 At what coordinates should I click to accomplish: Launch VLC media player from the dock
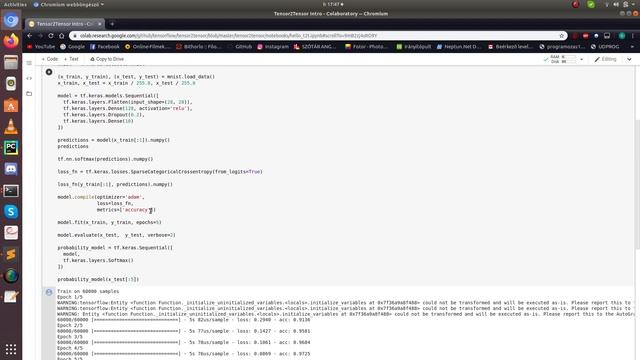tap(11, 127)
